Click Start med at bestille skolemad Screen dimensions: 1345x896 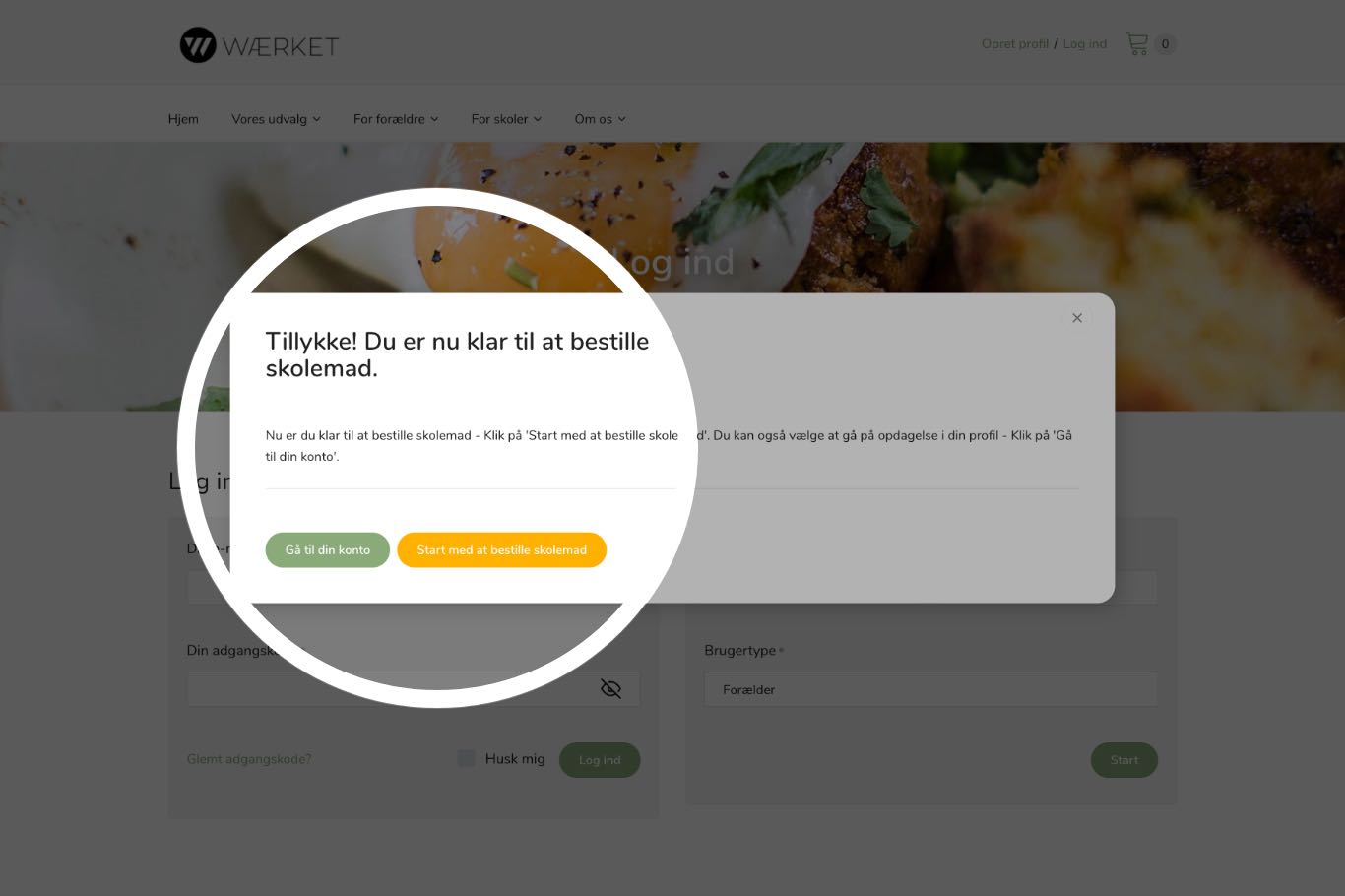tap(501, 549)
